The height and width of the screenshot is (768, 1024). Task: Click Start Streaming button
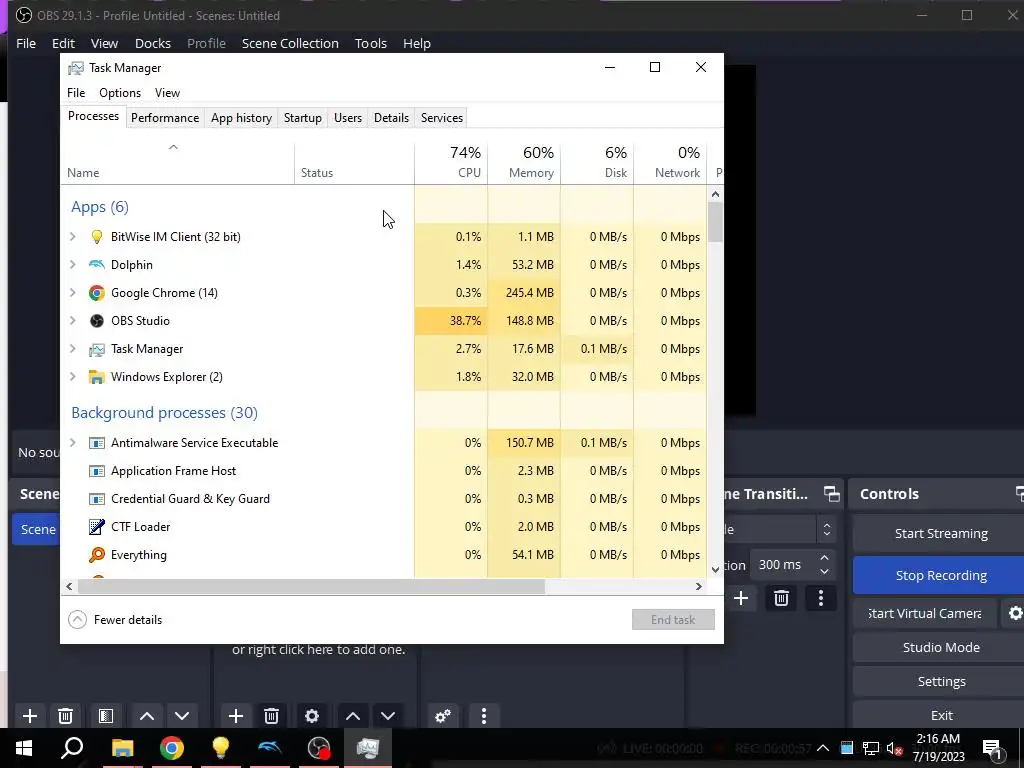940,534
